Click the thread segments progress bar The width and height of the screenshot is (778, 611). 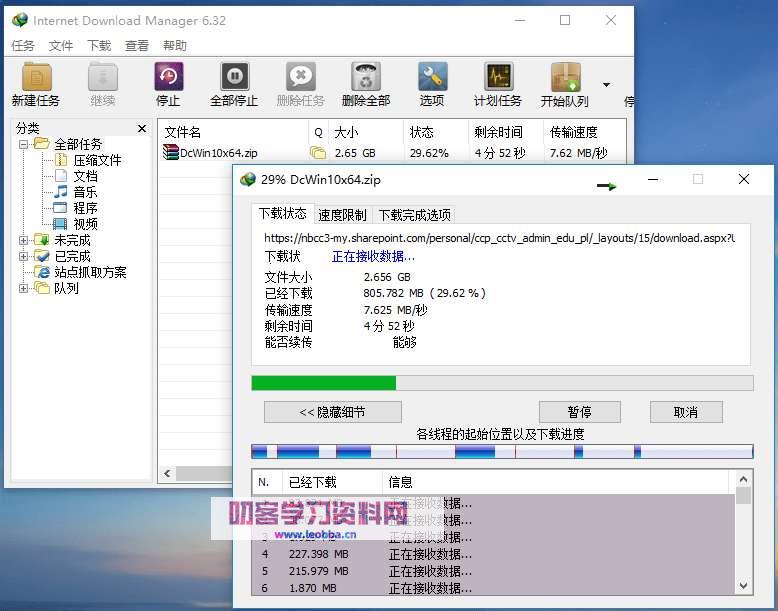pos(502,452)
